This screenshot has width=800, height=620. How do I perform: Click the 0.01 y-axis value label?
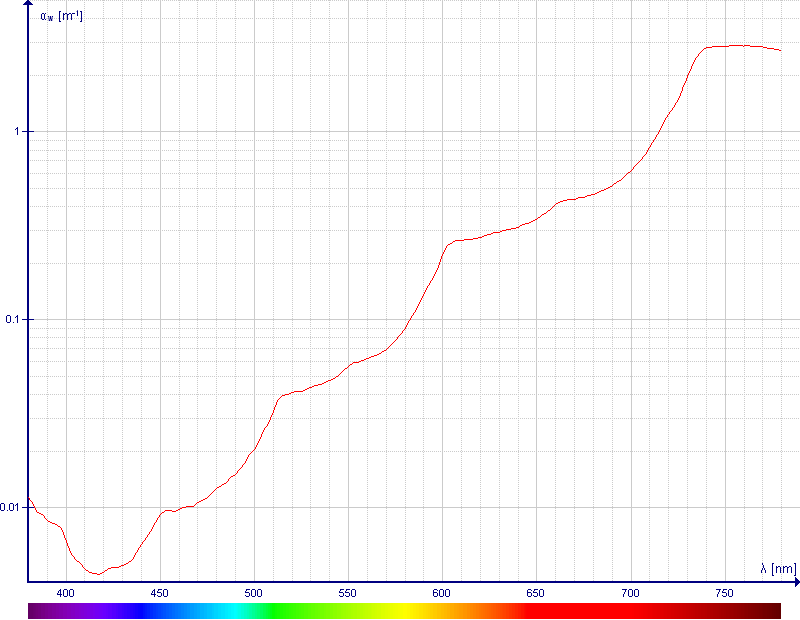pyautogui.click(x=12, y=508)
